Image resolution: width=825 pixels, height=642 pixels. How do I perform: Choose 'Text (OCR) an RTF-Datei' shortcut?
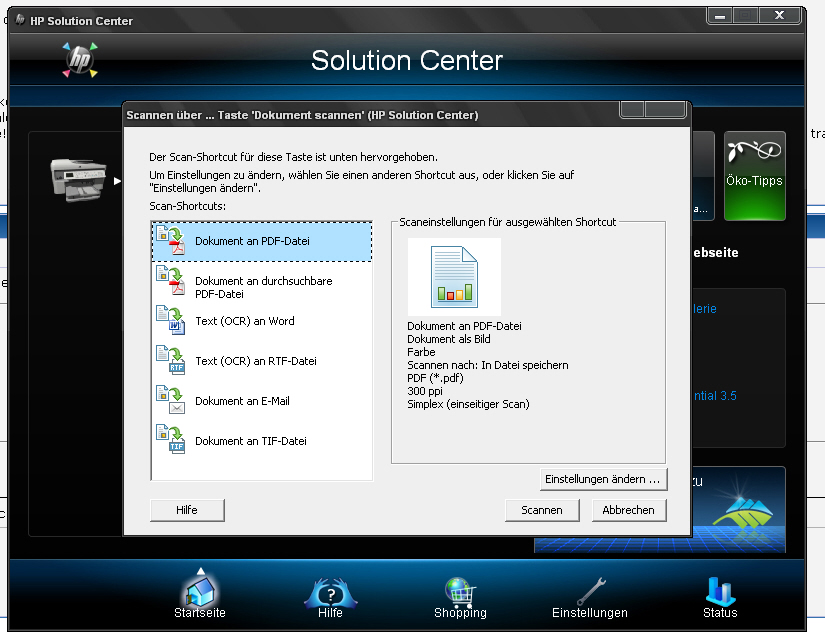point(262,361)
